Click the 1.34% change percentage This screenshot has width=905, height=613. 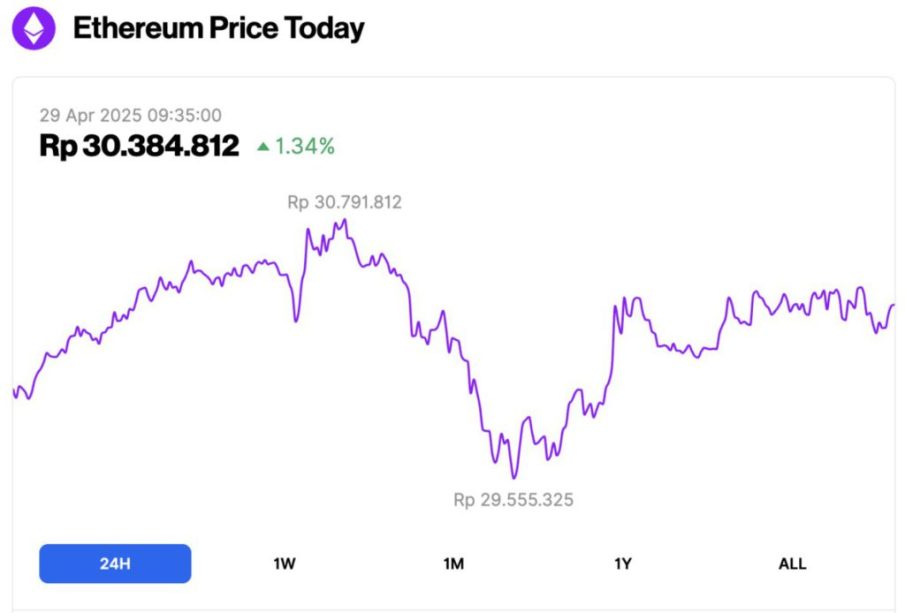(x=305, y=147)
